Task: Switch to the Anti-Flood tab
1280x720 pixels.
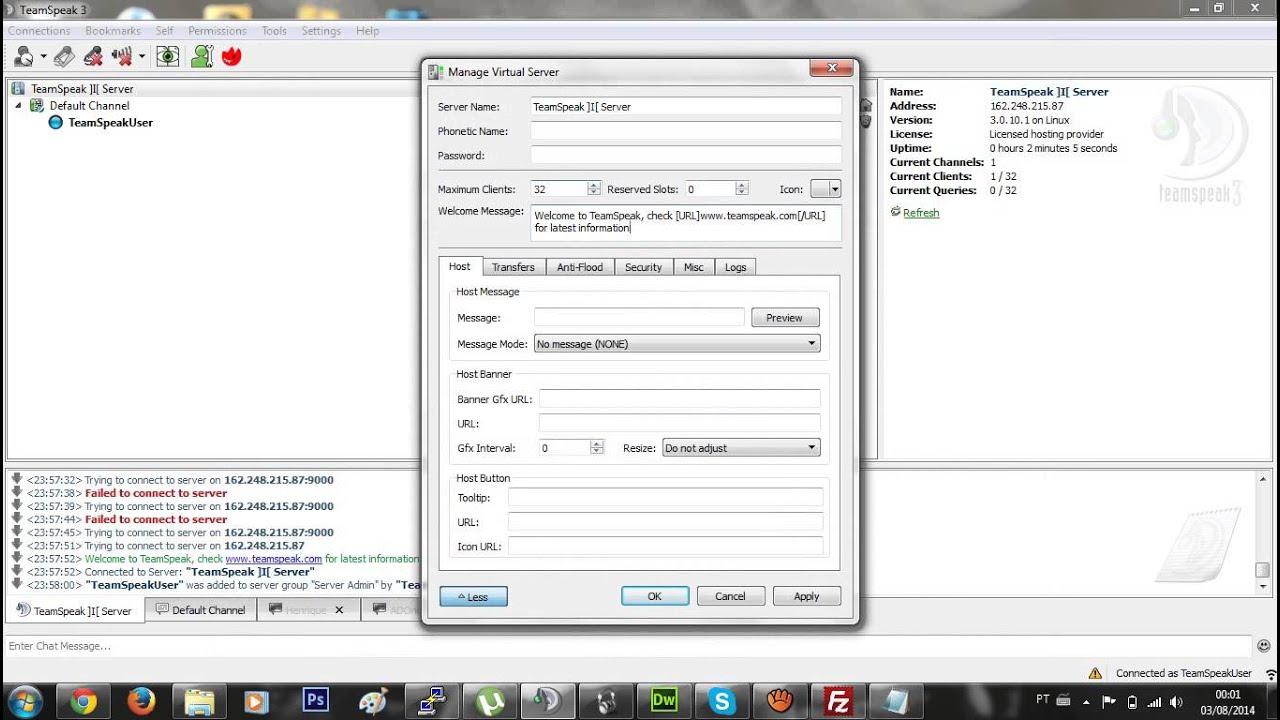Action: [579, 267]
